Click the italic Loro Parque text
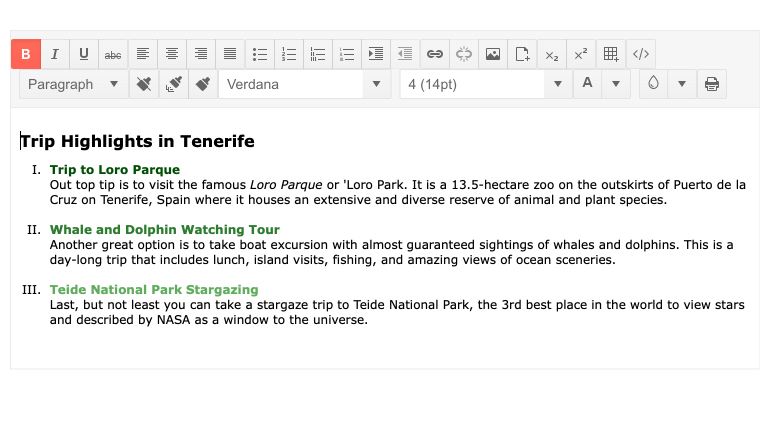The height and width of the screenshot is (428, 770). coord(286,185)
